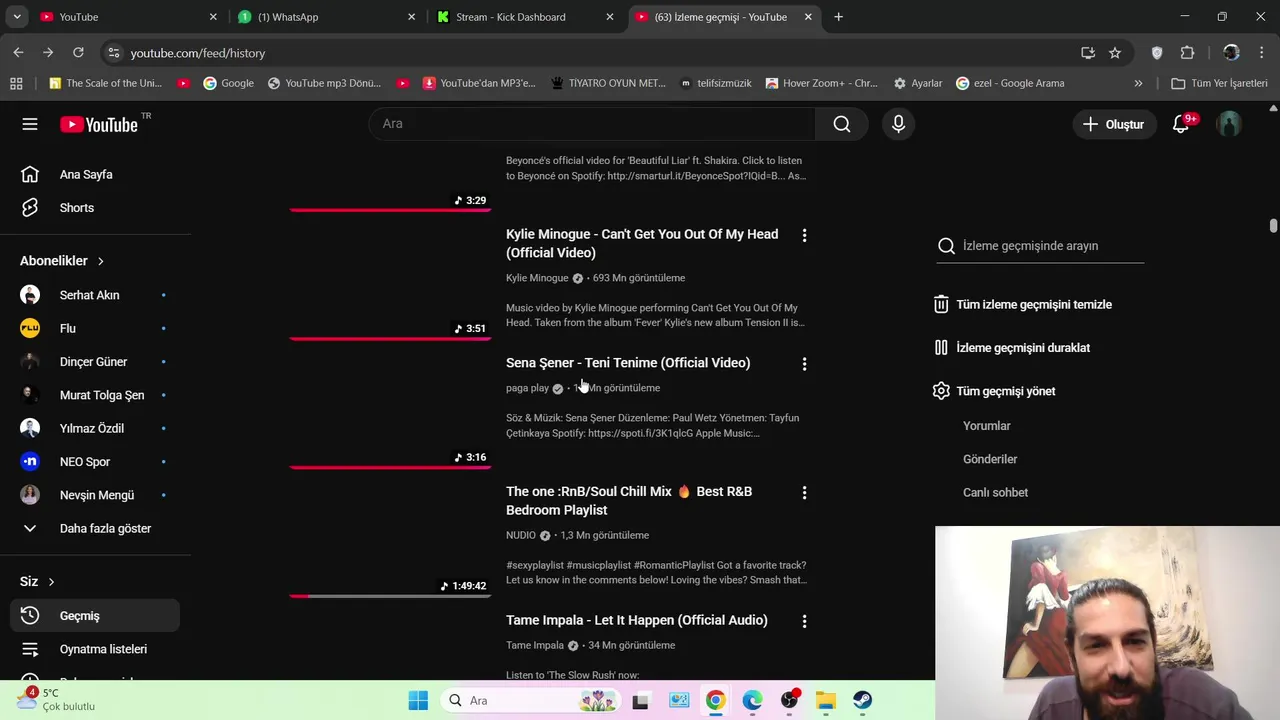Switch to the WhatsApp tab
Viewport: 1280px width, 720px height.
327,17
